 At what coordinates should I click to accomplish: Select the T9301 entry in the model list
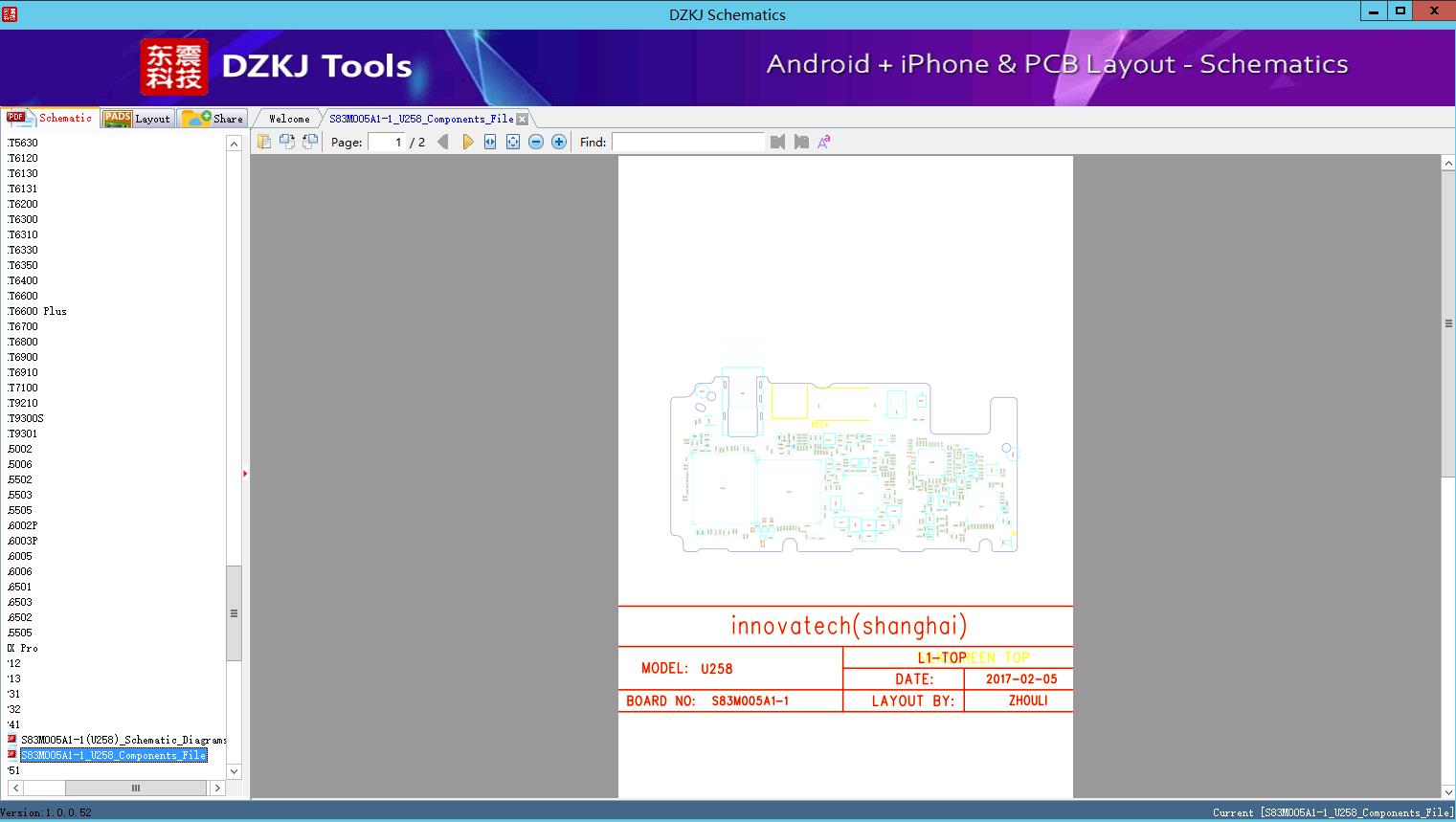[x=23, y=433]
